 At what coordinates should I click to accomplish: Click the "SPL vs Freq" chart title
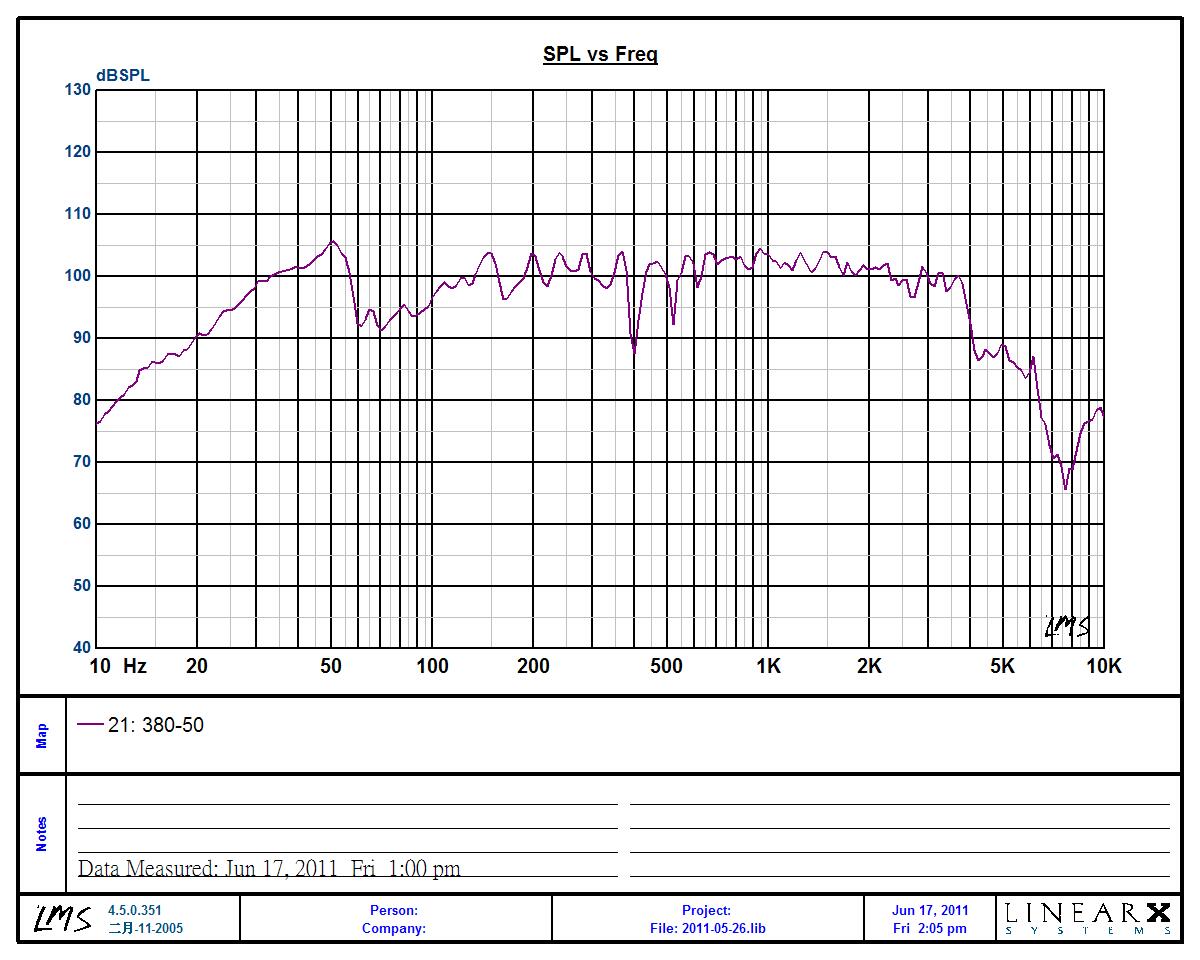[x=600, y=55]
